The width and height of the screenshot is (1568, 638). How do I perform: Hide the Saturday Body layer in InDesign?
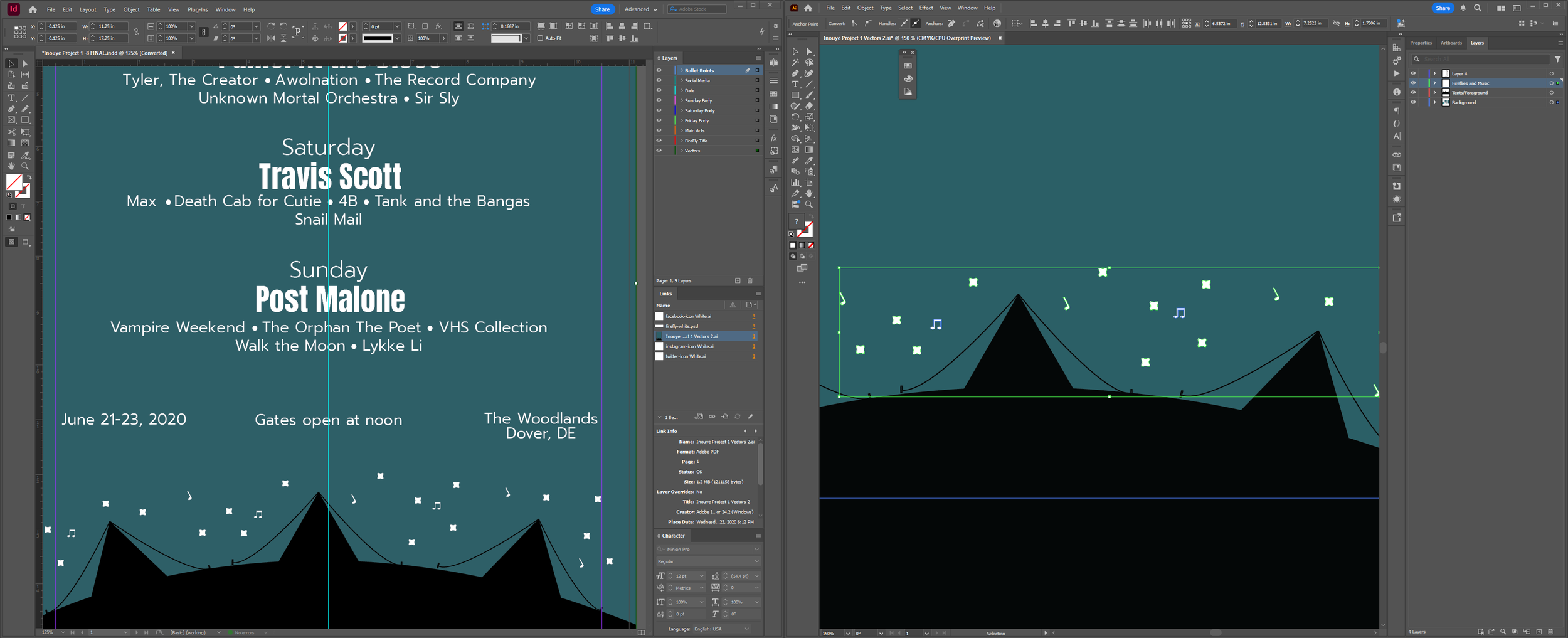[x=659, y=110]
